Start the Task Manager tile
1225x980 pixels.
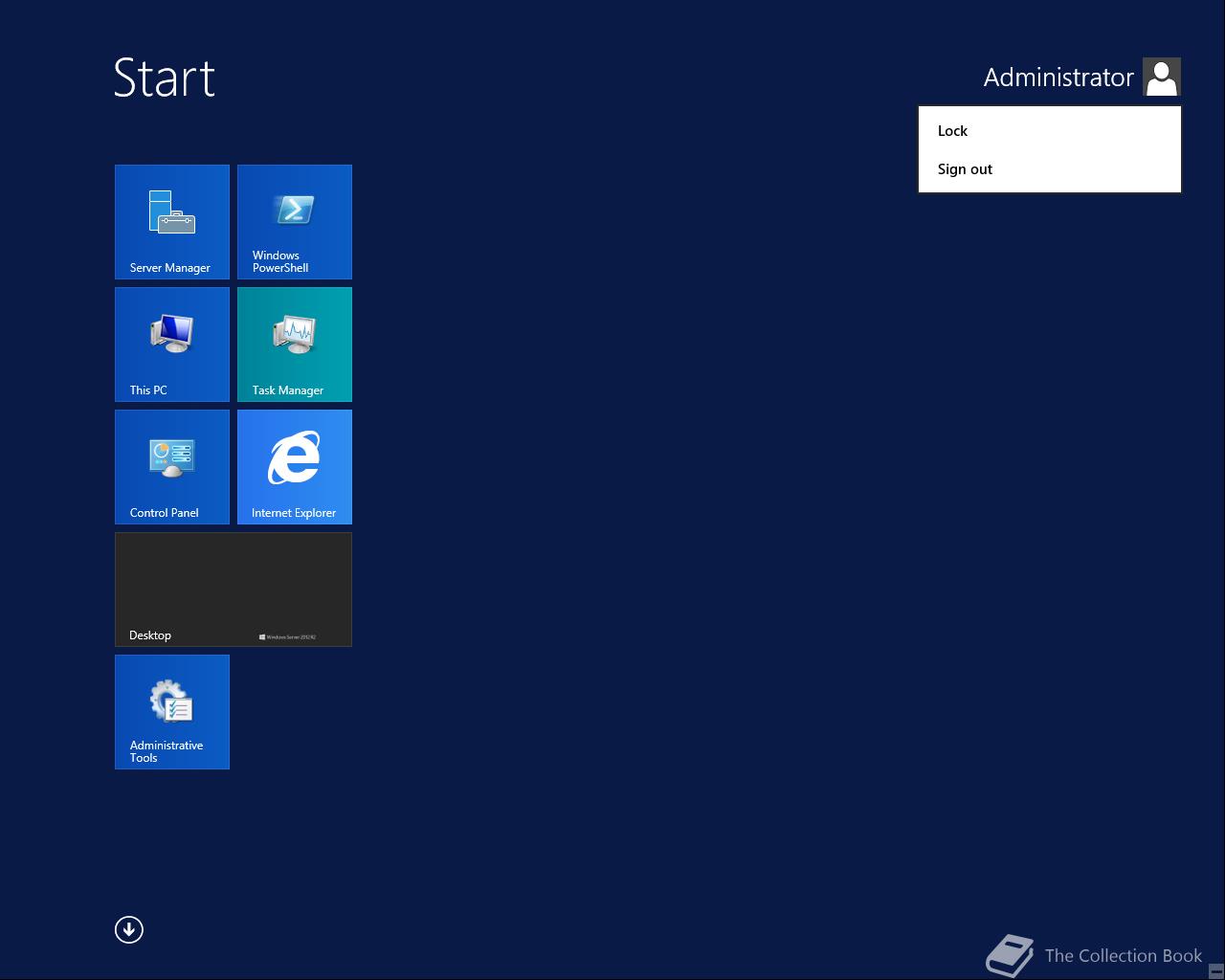[295, 345]
